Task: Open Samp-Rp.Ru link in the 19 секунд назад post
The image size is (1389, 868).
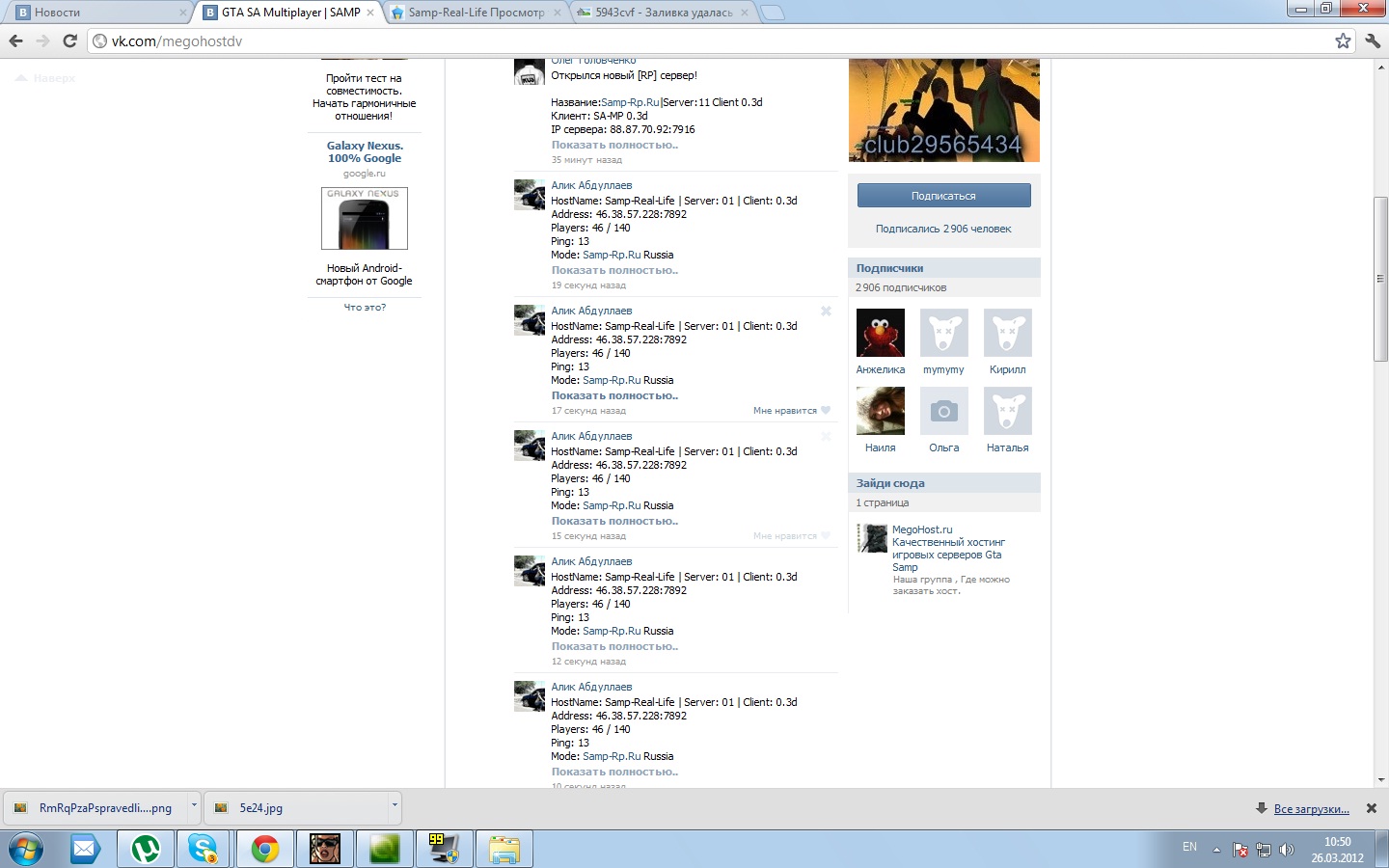Action: [612, 255]
